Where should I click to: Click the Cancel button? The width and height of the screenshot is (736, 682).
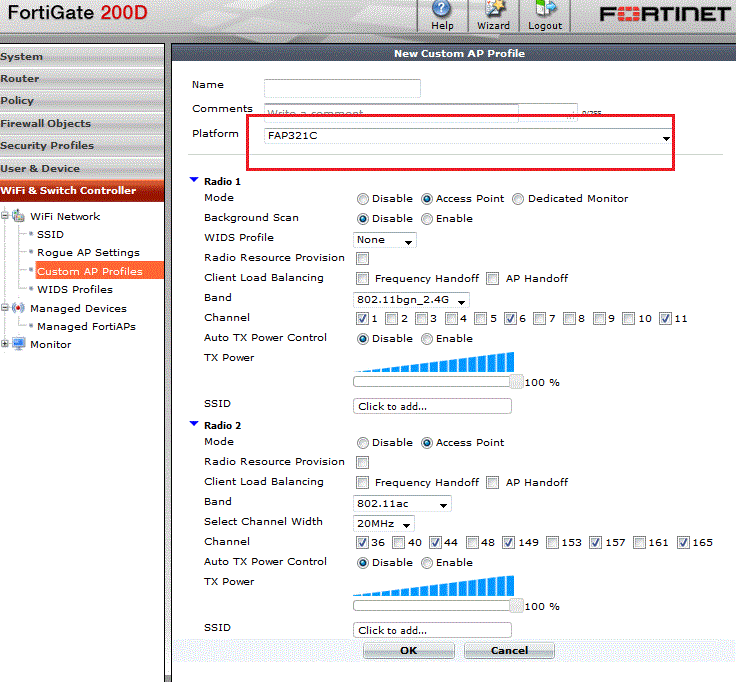(509, 651)
